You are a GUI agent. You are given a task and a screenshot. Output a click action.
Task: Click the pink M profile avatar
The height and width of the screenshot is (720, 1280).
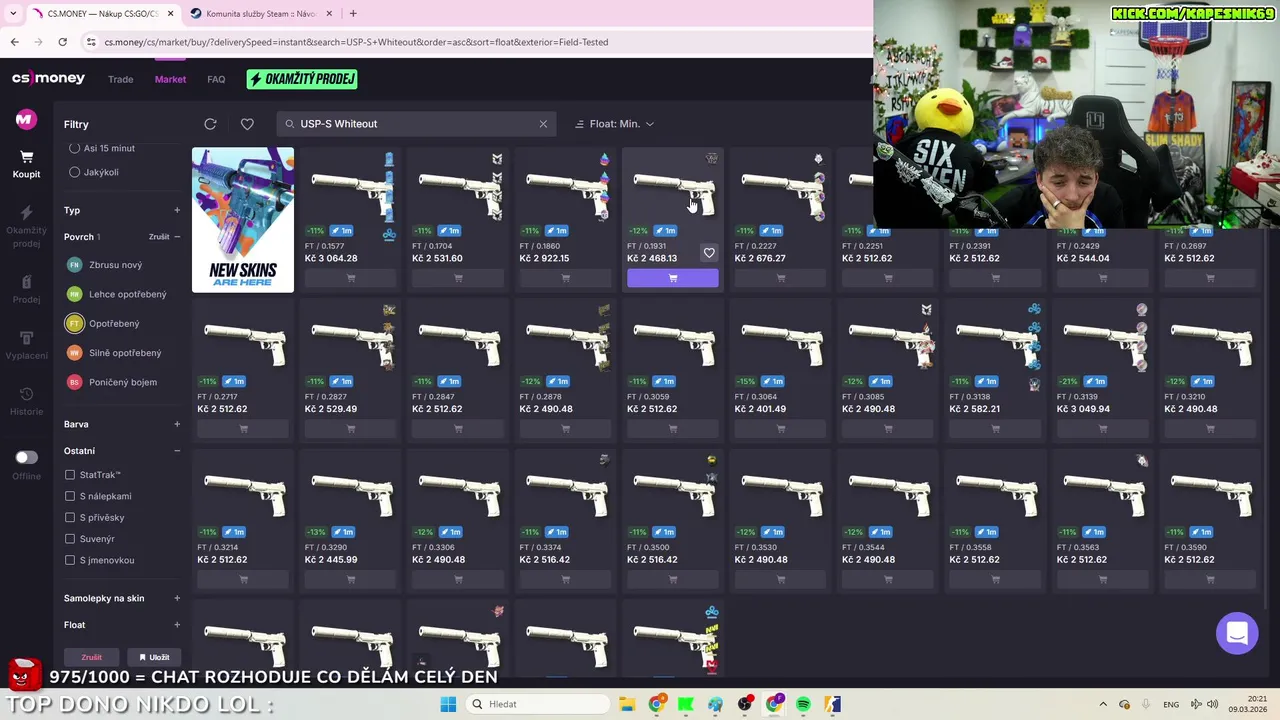tap(26, 119)
